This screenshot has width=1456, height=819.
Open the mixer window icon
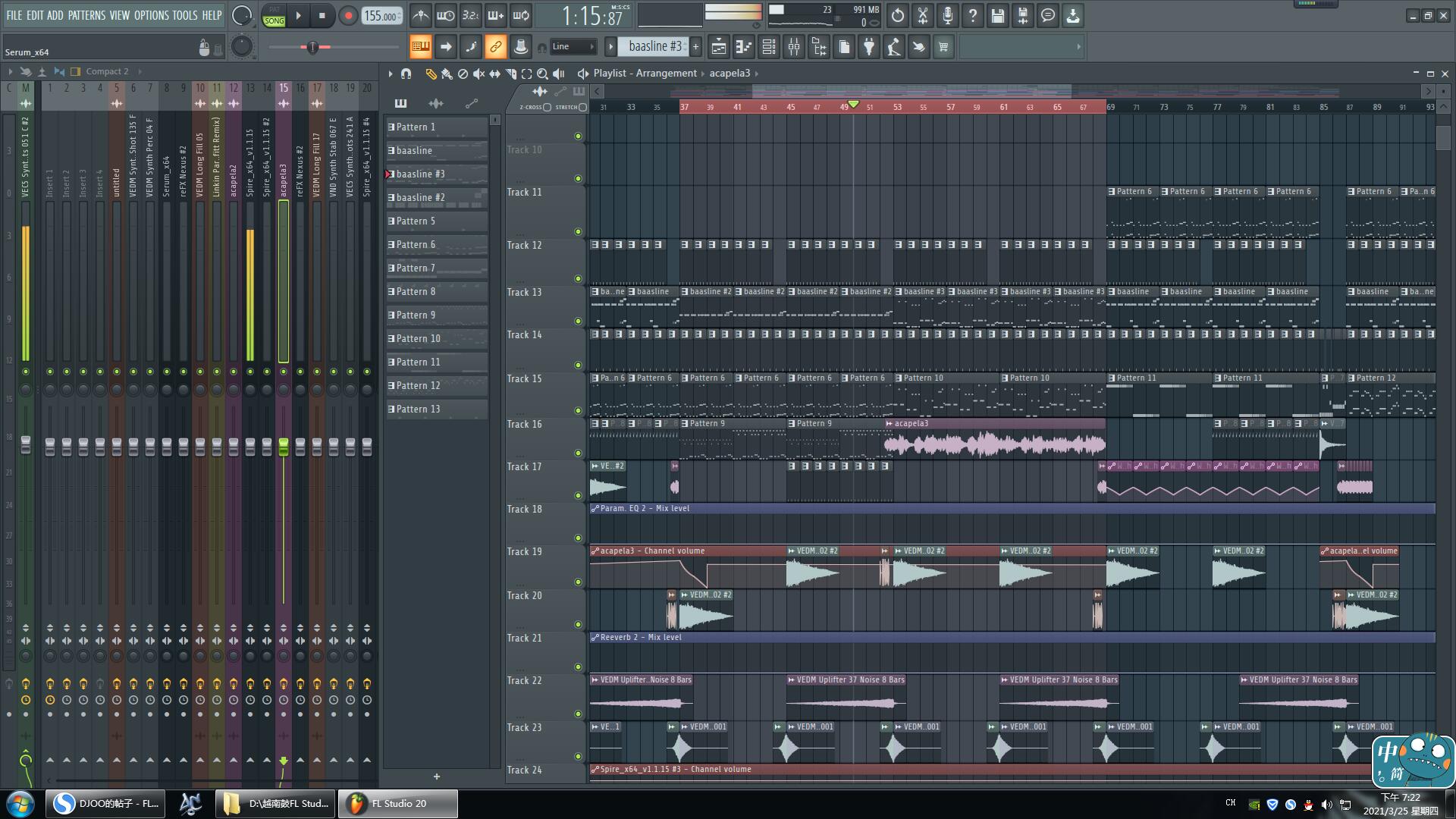pyautogui.click(x=794, y=47)
